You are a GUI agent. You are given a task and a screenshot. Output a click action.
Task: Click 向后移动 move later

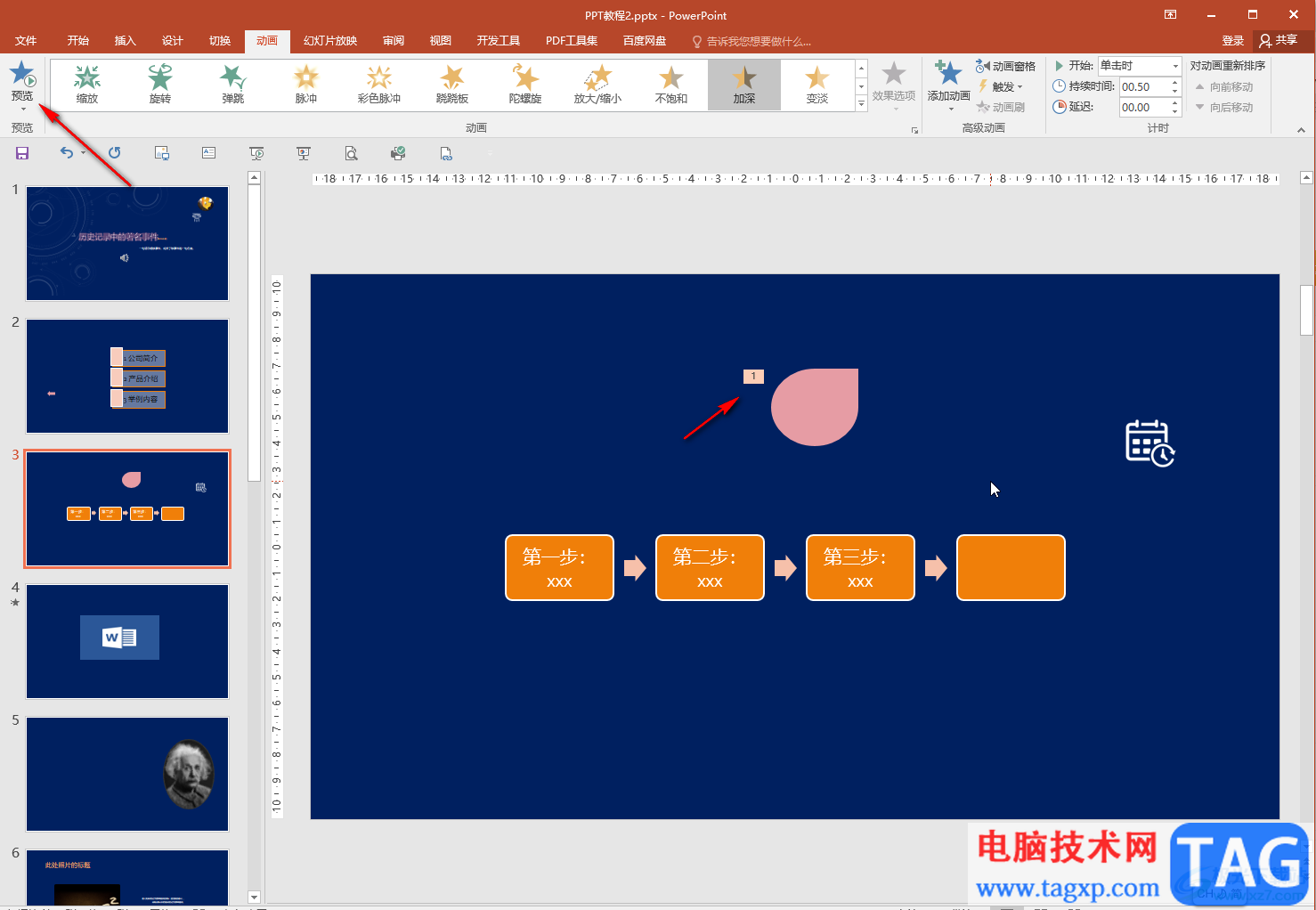point(1224,108)
